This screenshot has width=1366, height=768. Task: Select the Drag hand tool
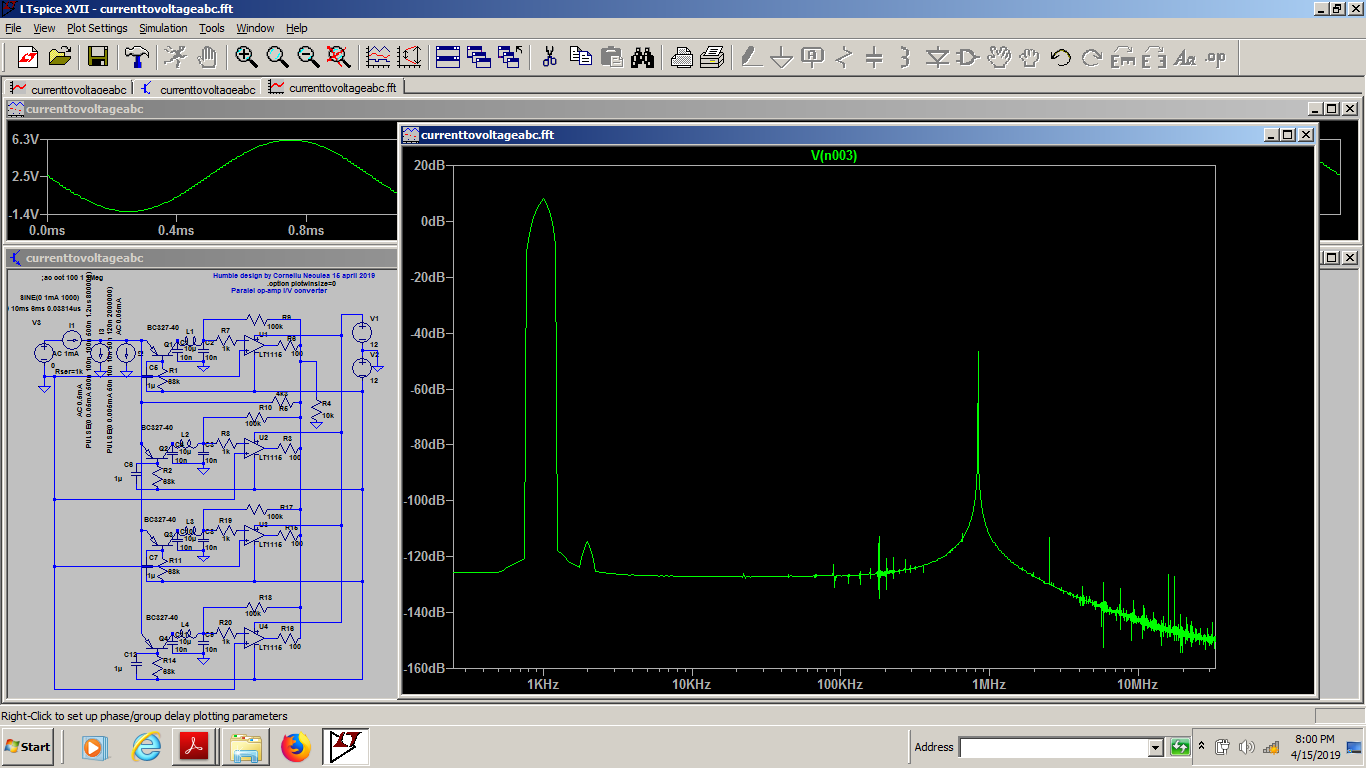(1029, 57)
